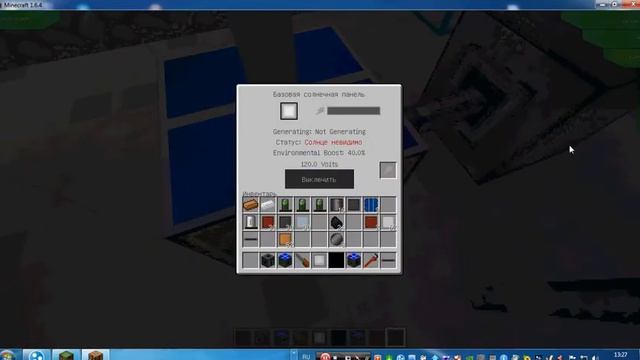Click the Generating: Not Generating line

click(319, 132)
